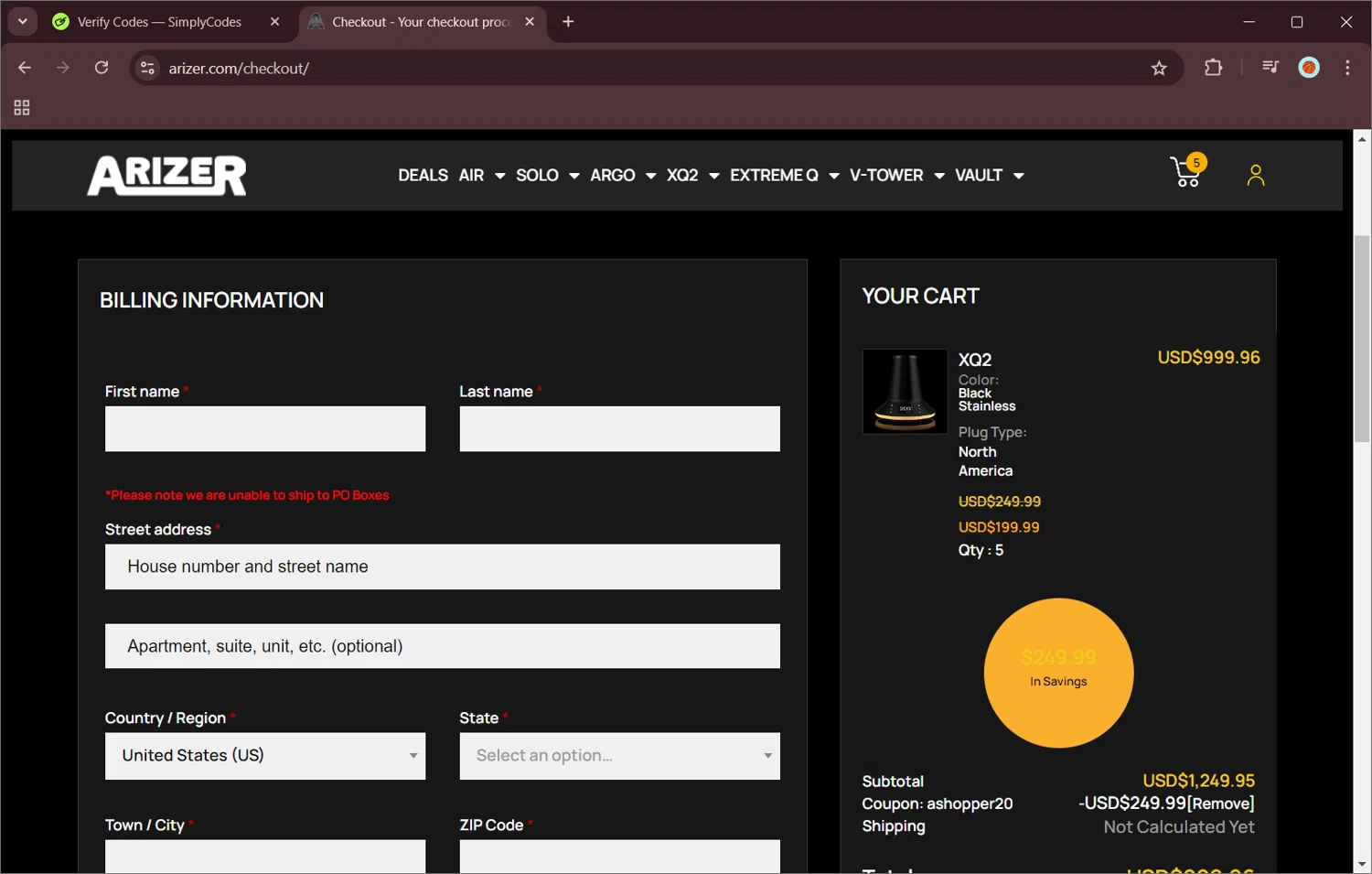
Task: Close the Checkout tab
Action: pyautogui.click(x=530, y=22)
